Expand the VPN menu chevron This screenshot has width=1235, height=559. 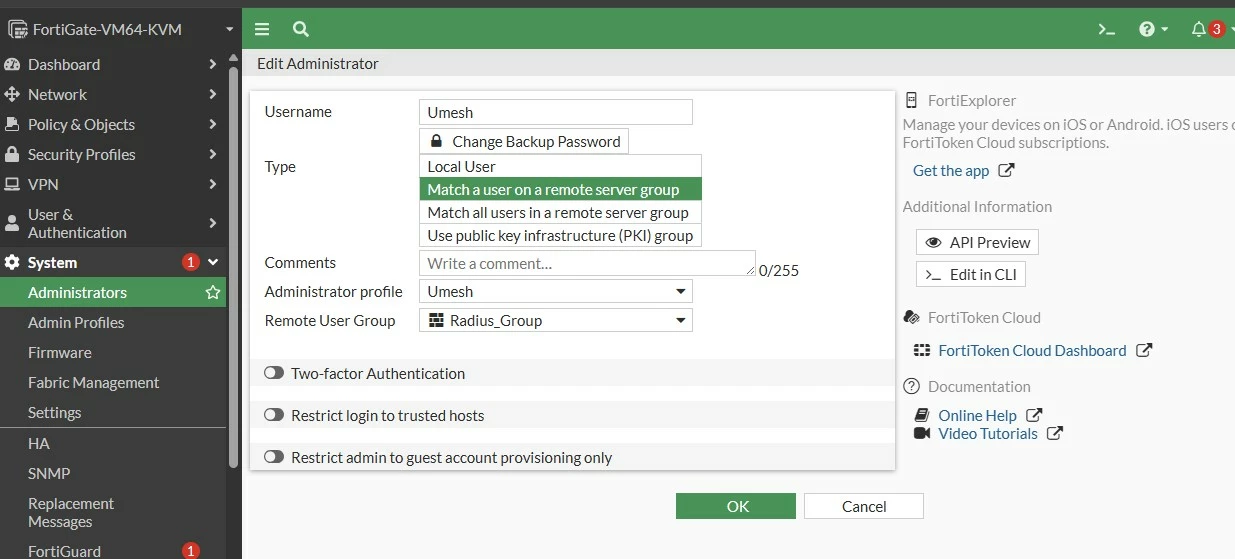(212, 184)
